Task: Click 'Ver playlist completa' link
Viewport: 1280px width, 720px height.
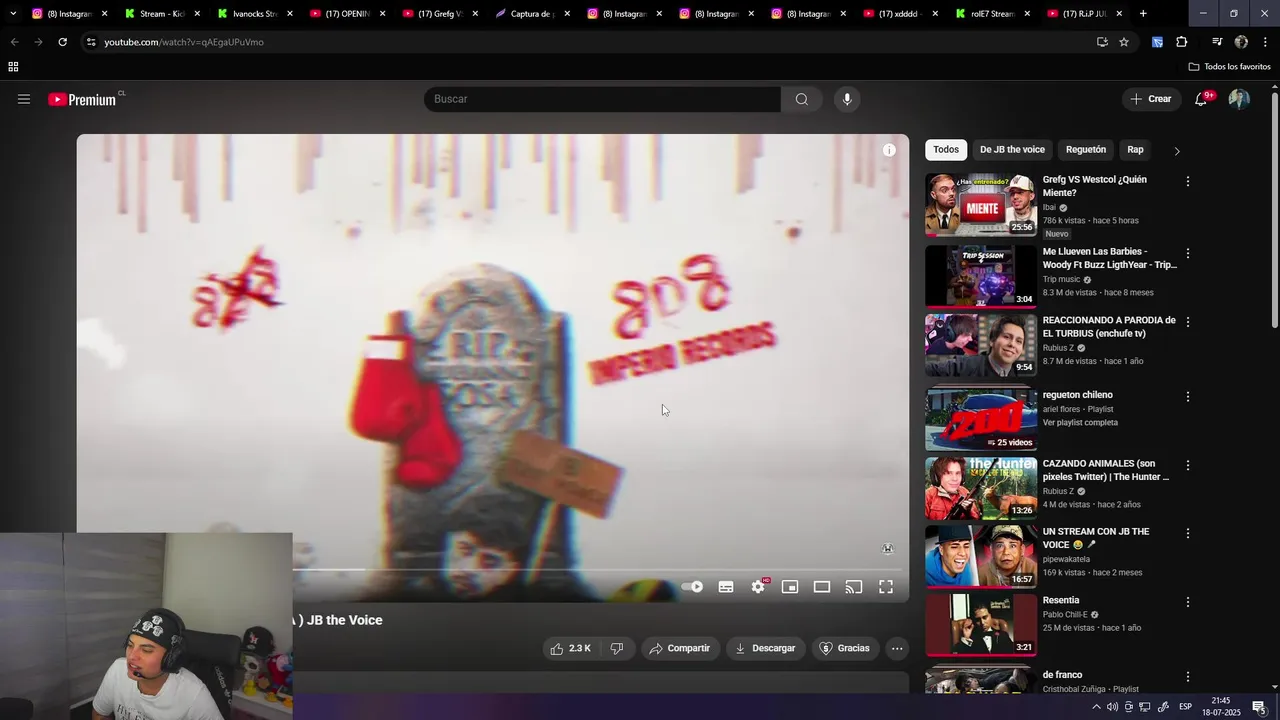Action: point(1080,423)
